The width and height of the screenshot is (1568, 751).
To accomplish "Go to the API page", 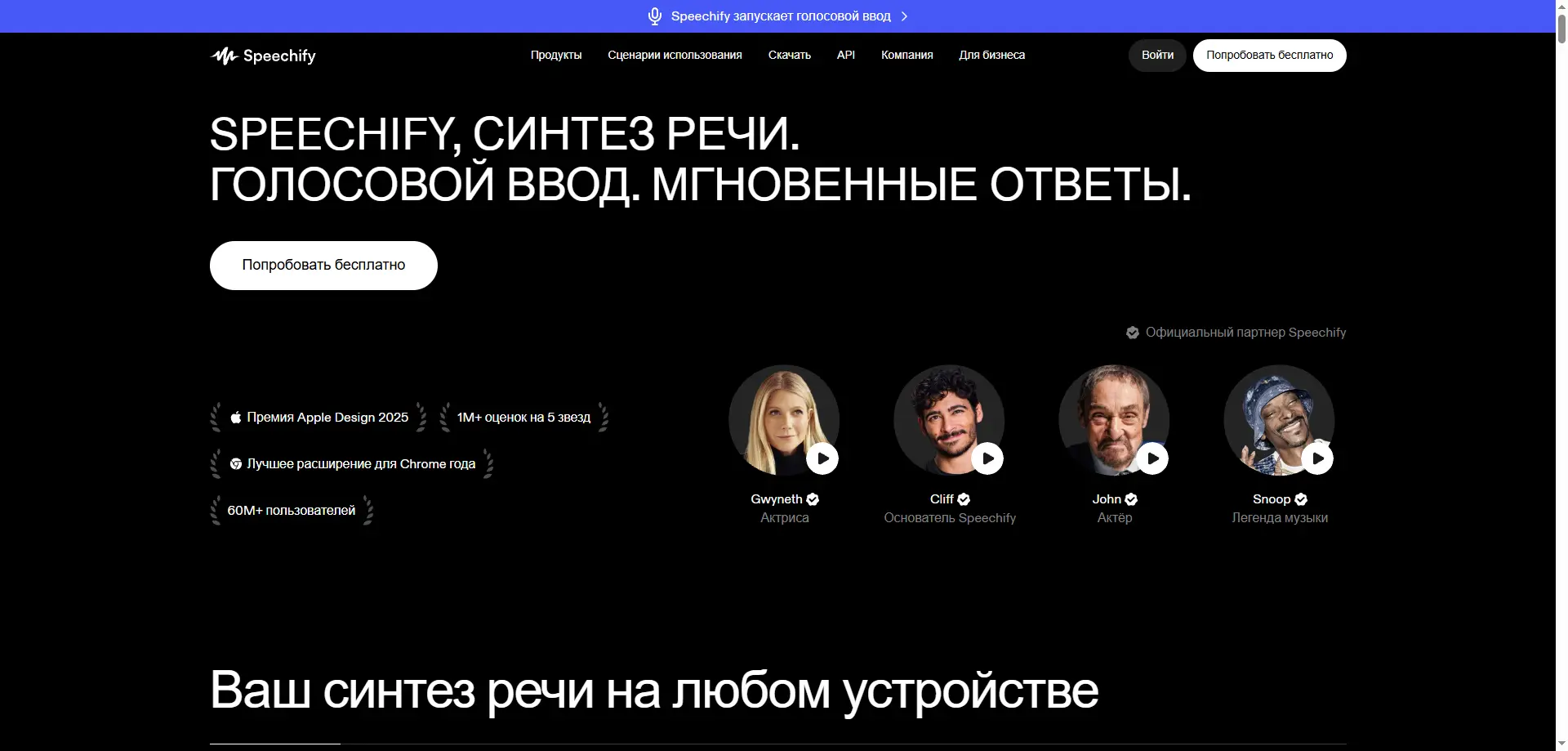I will tap(846, 55).
